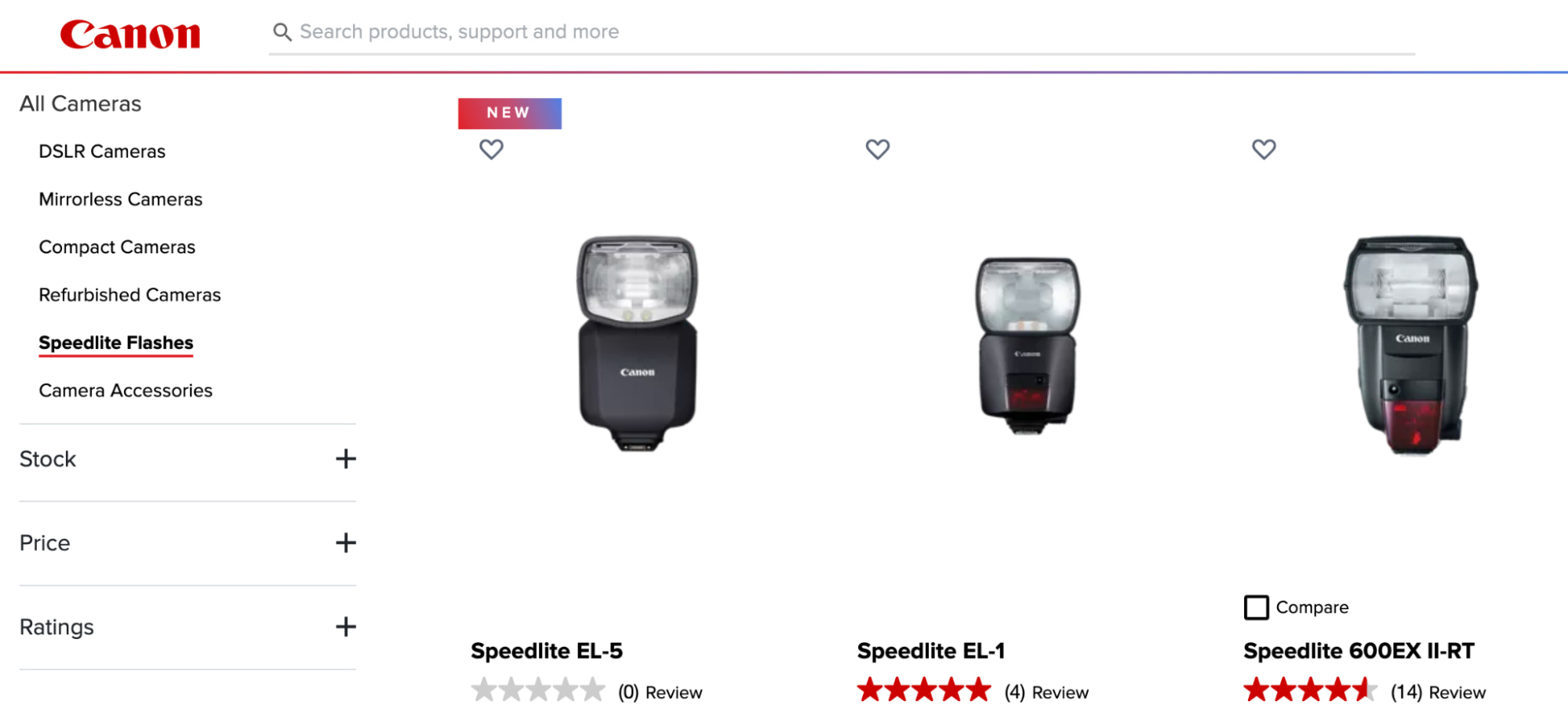
Task: Click the NEW badge above Speedlite EL-5
Action: pos(510,112)
